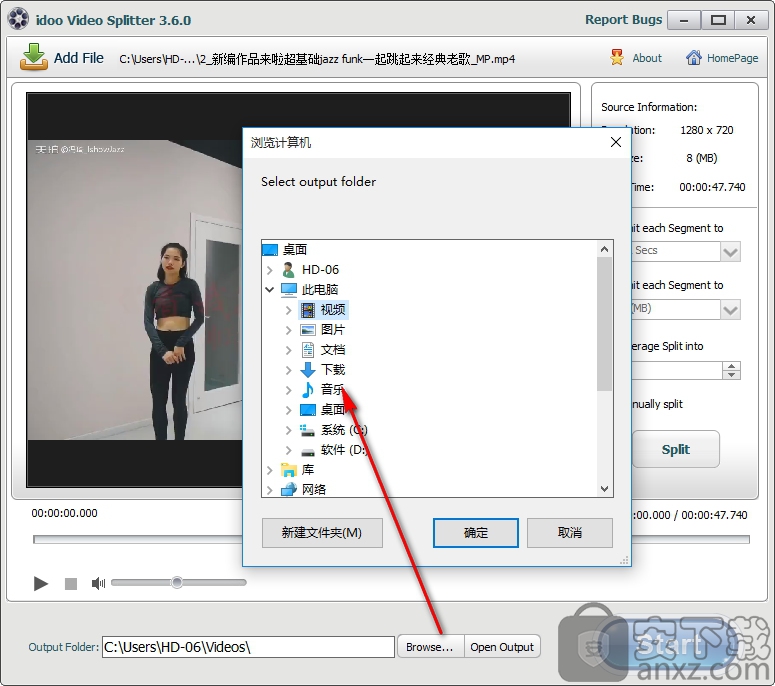The width and height of the screenshot is (775, 686).
Task: Cancel dialog with 取消 button
Action: coord(570,533)
